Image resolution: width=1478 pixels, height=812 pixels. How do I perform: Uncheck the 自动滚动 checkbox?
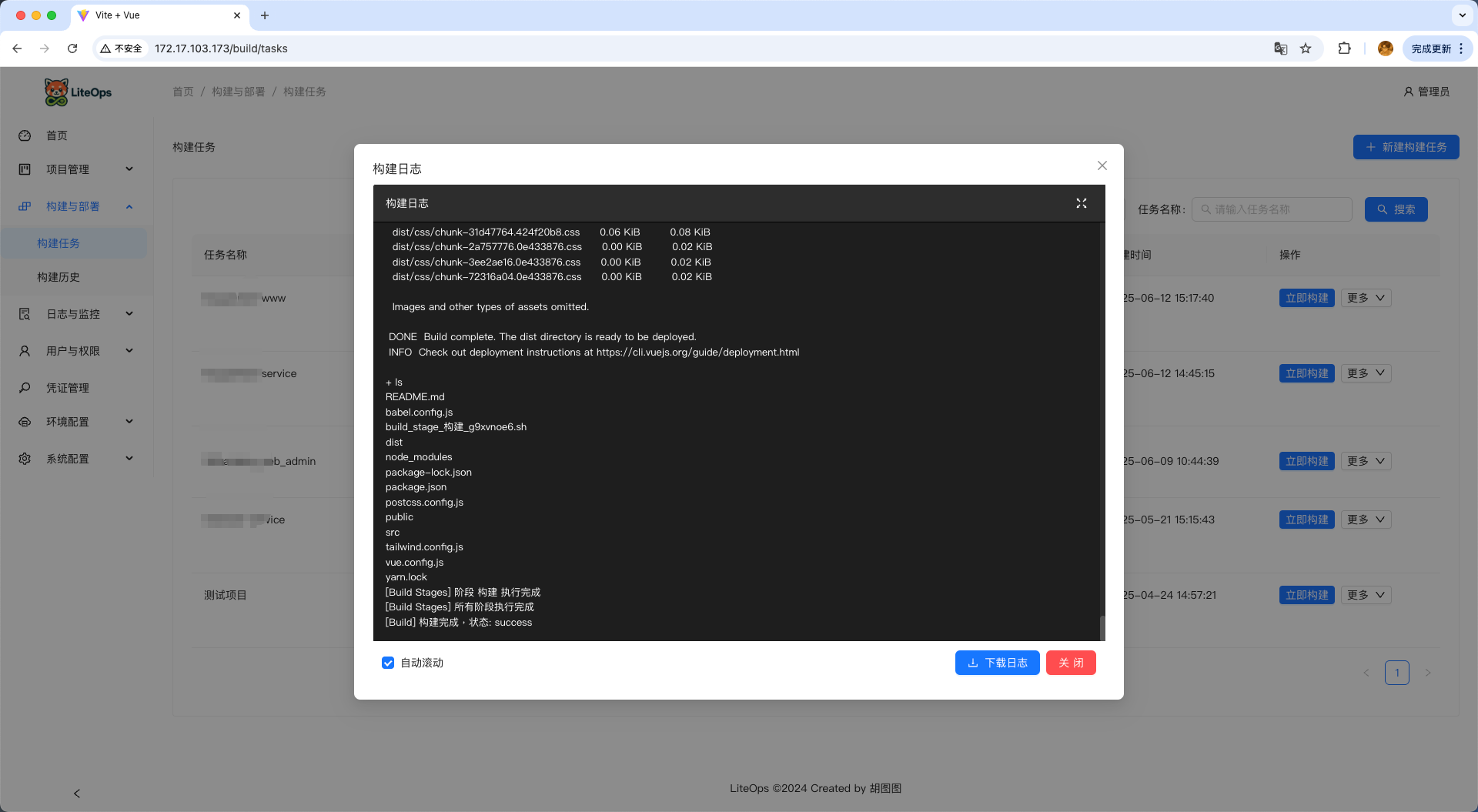(388, 663)
